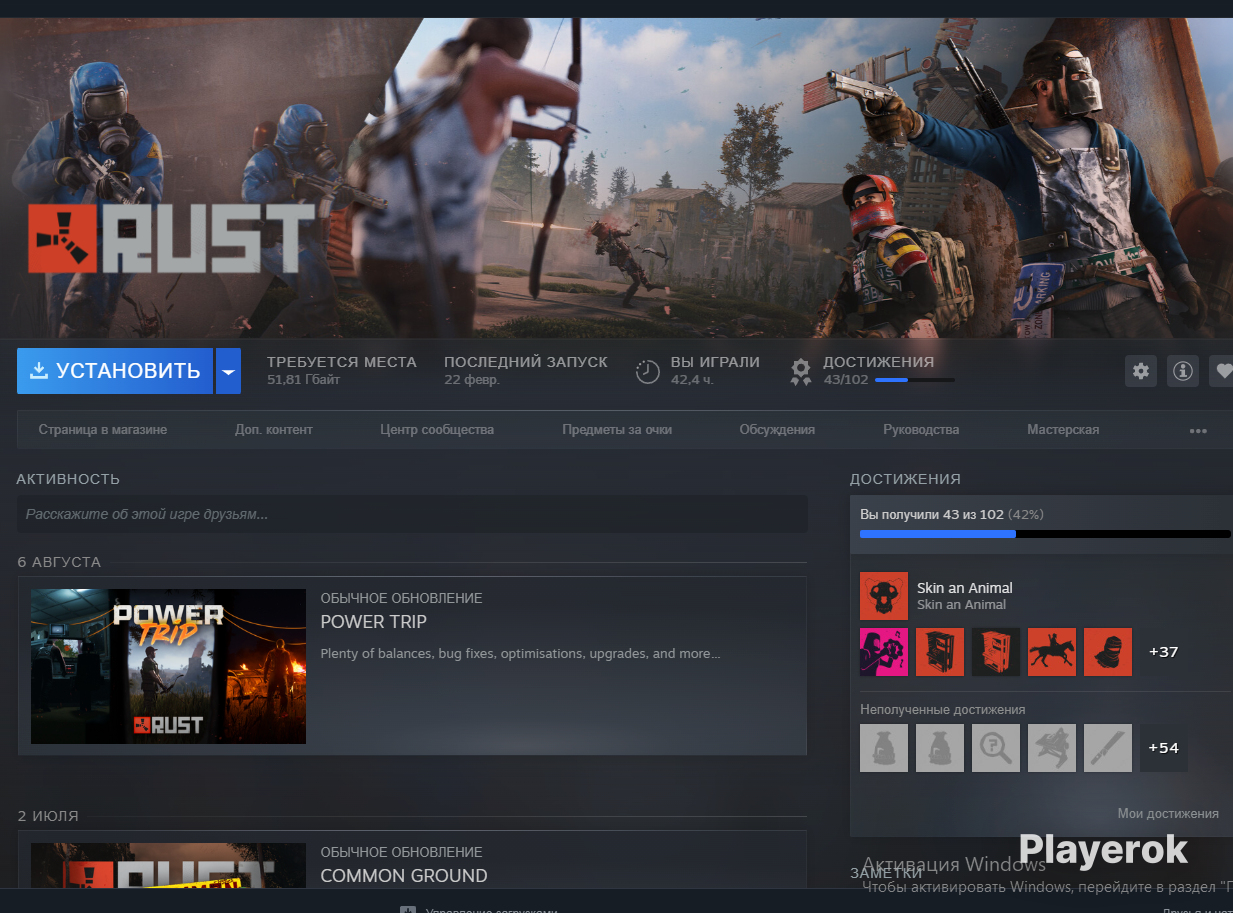The width and height of the screenshot is (1233, 913).
Task: Open the POWER TRIP news title
Action: pos(373,622)
